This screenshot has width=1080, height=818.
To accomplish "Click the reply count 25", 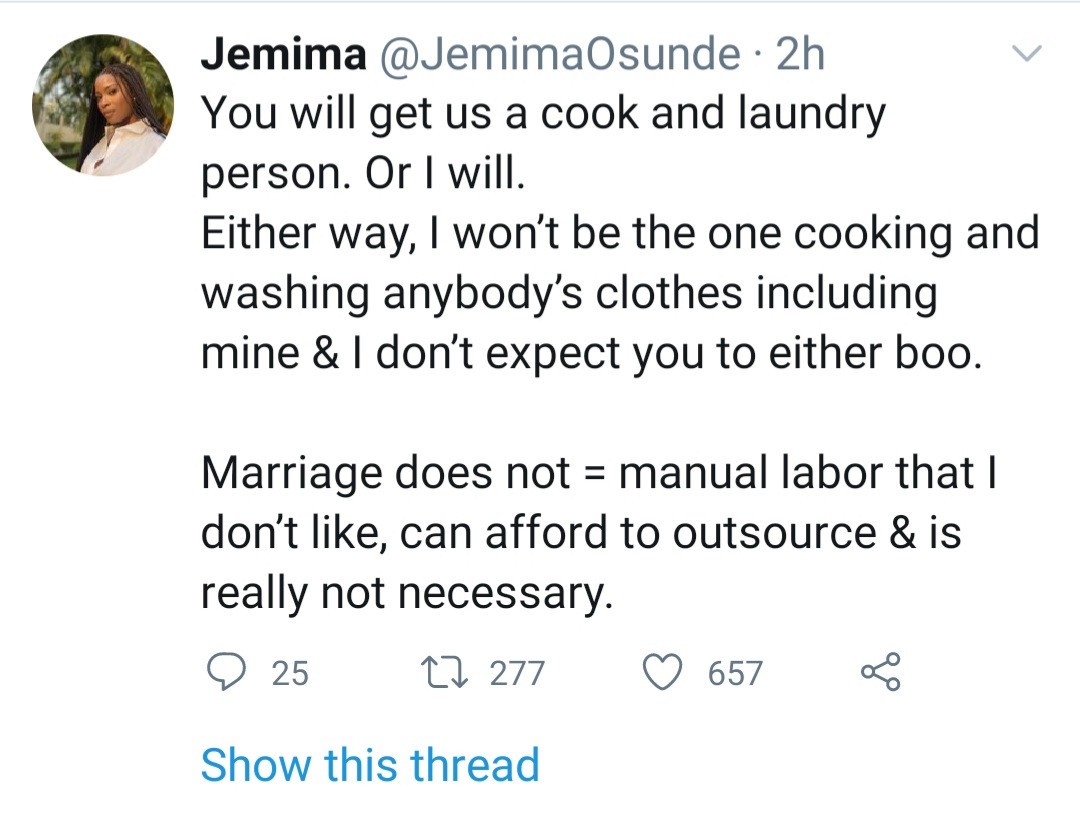I will click(x=290, y=673).
